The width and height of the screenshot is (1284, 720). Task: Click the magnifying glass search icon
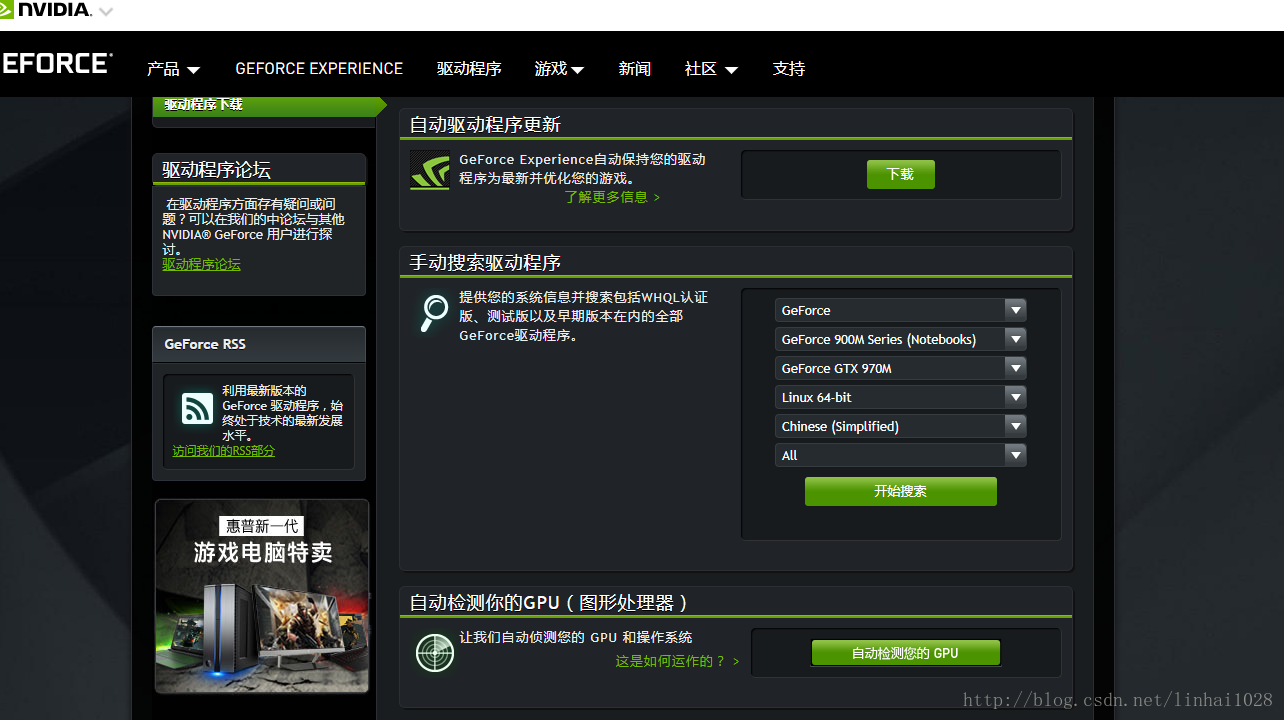434,313
